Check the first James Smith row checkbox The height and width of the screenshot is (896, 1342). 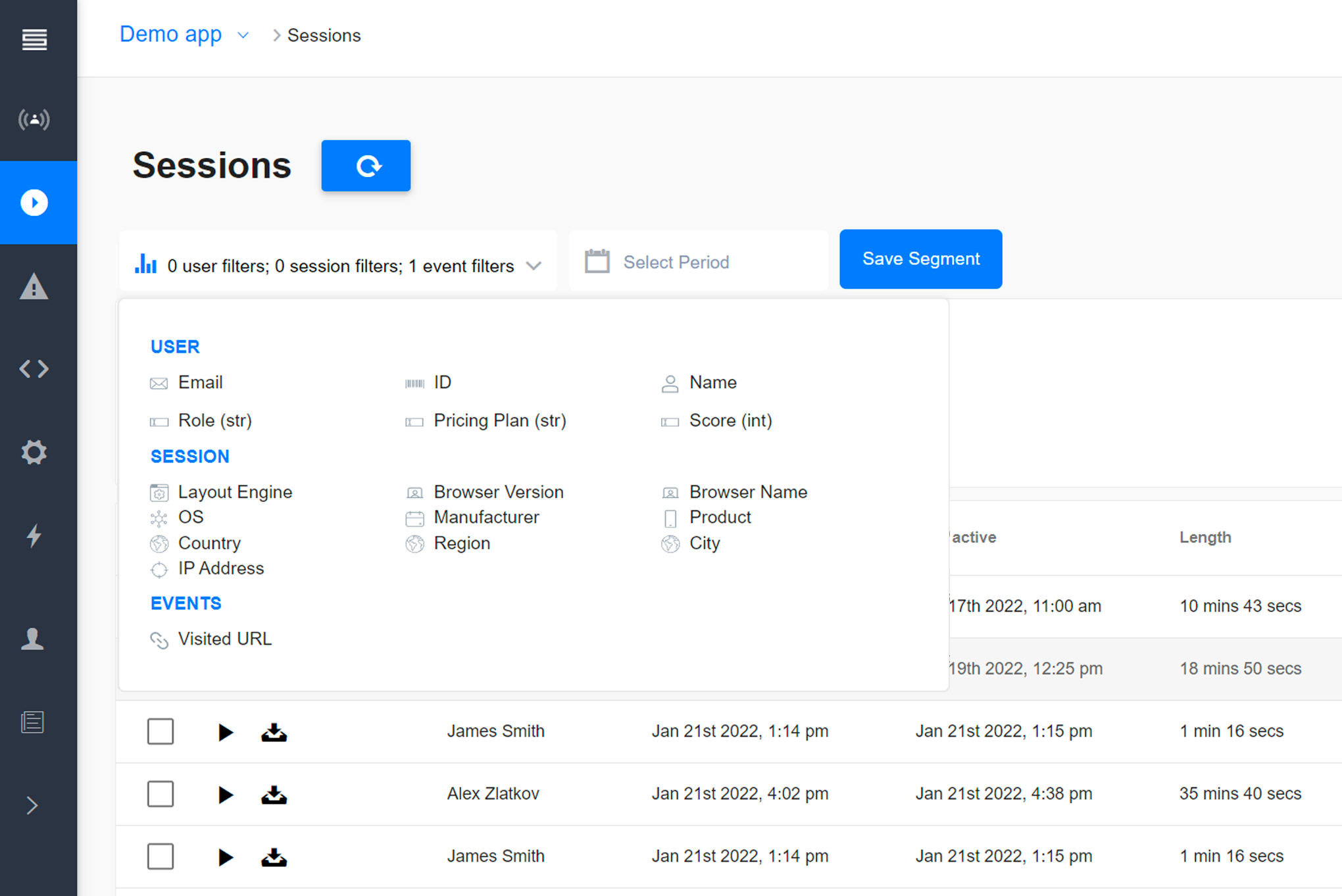pos(161,732)
